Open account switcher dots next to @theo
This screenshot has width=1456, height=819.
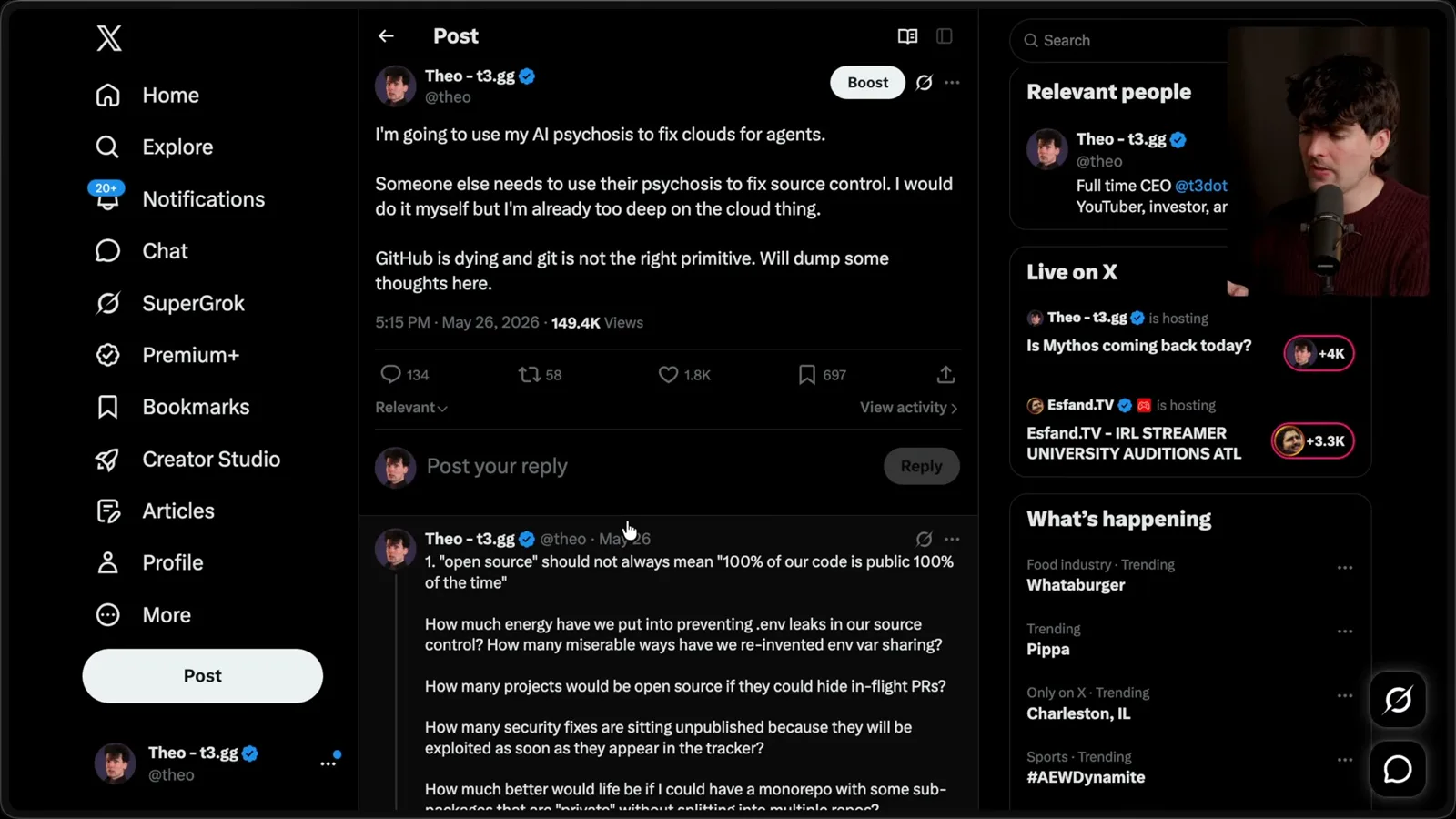click(328, 763)
